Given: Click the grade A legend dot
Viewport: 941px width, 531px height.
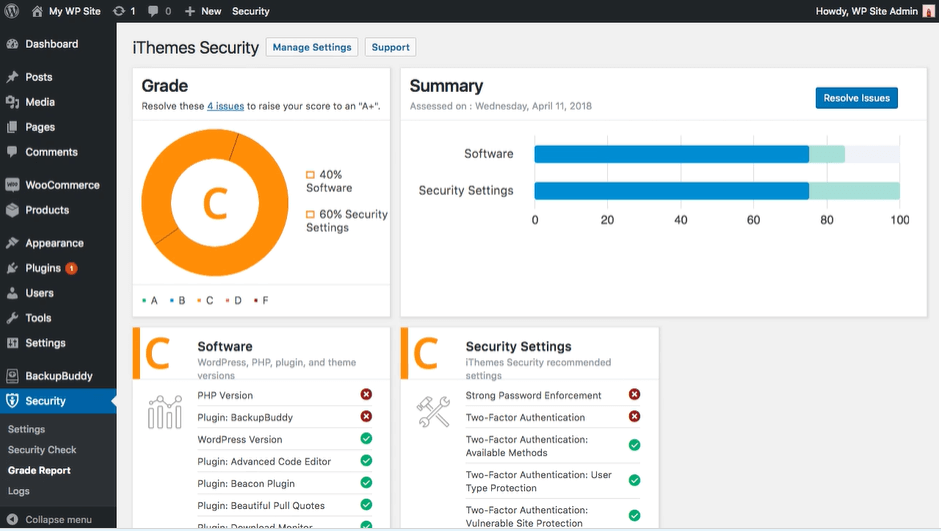Looking at the screenshot, I should click(144, 300).
